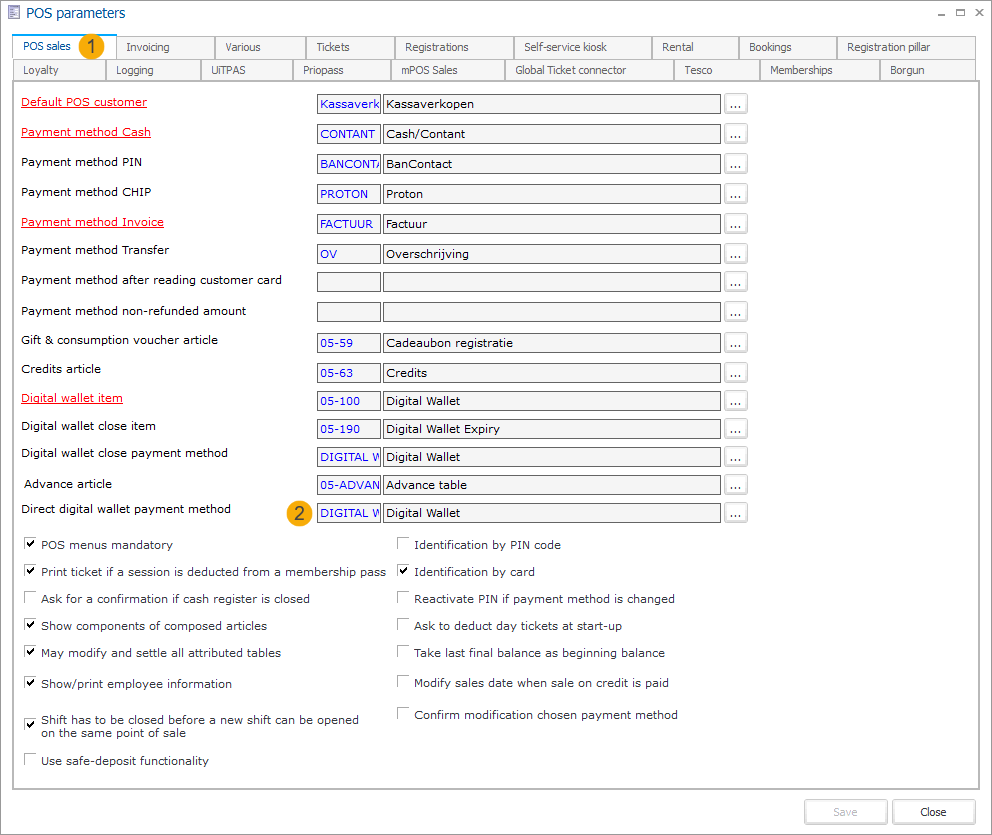Click the Default POS customer link
The width and height of the screenshot is (992, 835).
click(84, 102)
